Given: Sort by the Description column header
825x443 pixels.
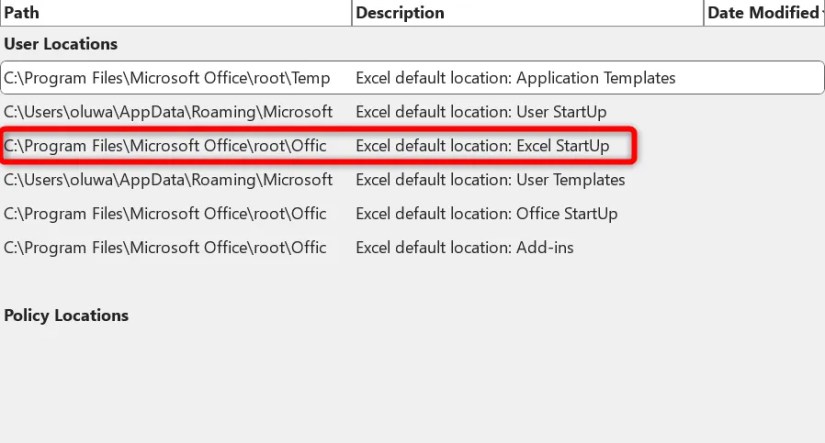Looking at the screenshot, I should tap(400, 13).
